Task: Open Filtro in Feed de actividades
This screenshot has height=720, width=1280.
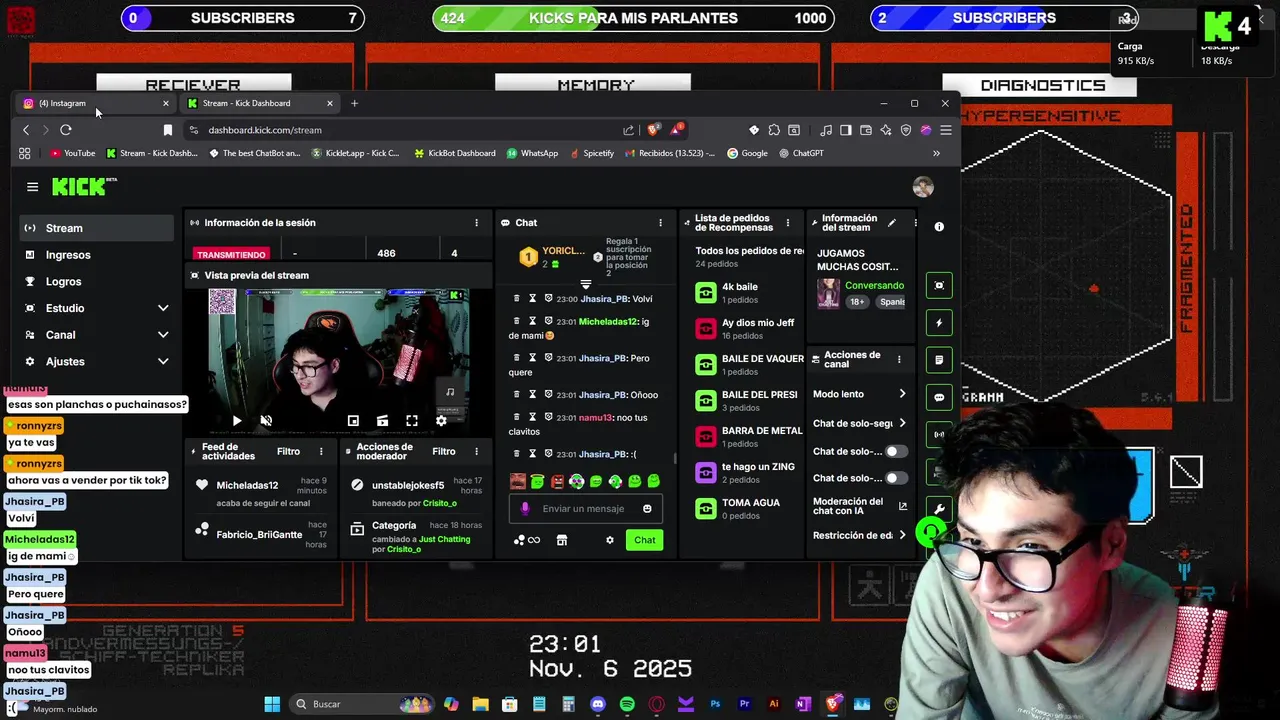Action: coord(288,452)
